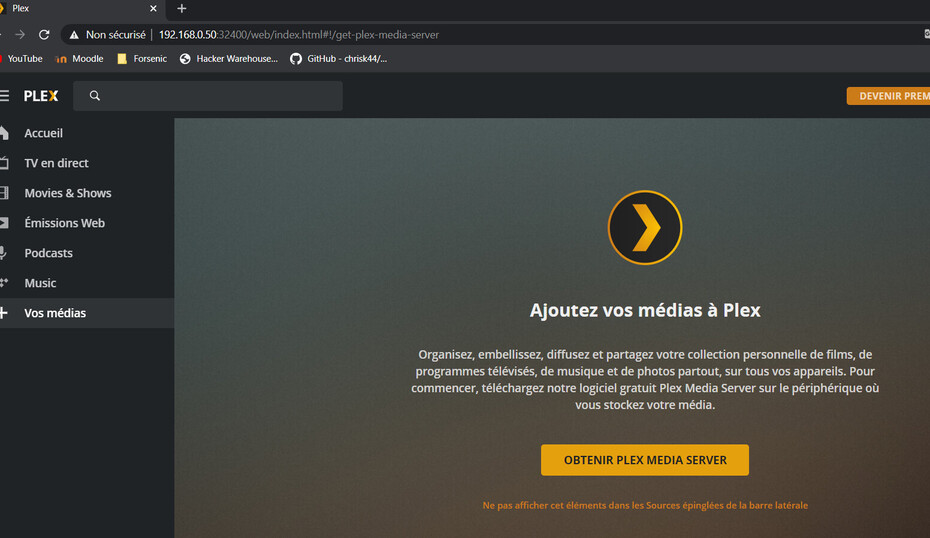Click the Music sparkle icon
Viewport: 930px width, 538px height.
click(x=4, y=283)
